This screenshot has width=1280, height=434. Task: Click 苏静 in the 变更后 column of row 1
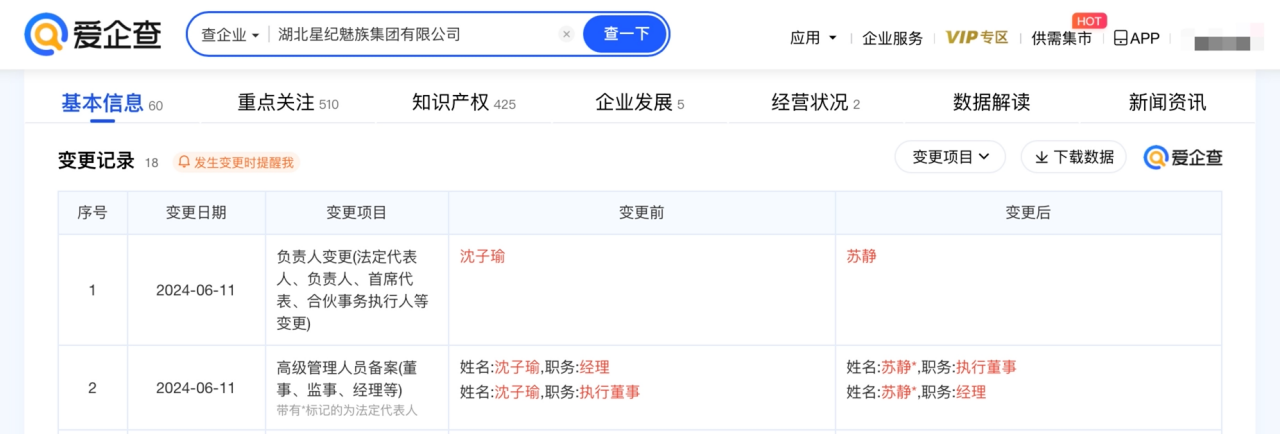point(861,256)
